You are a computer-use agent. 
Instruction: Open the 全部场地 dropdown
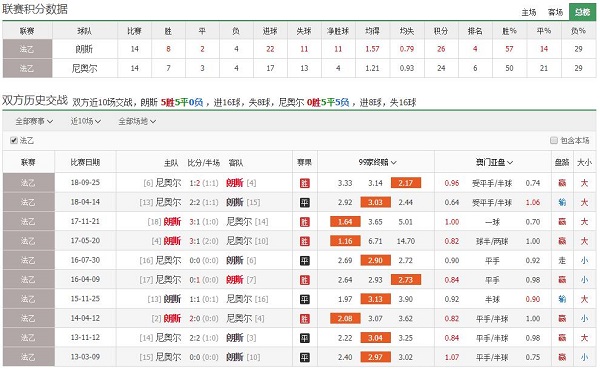[x=137, y=121]
